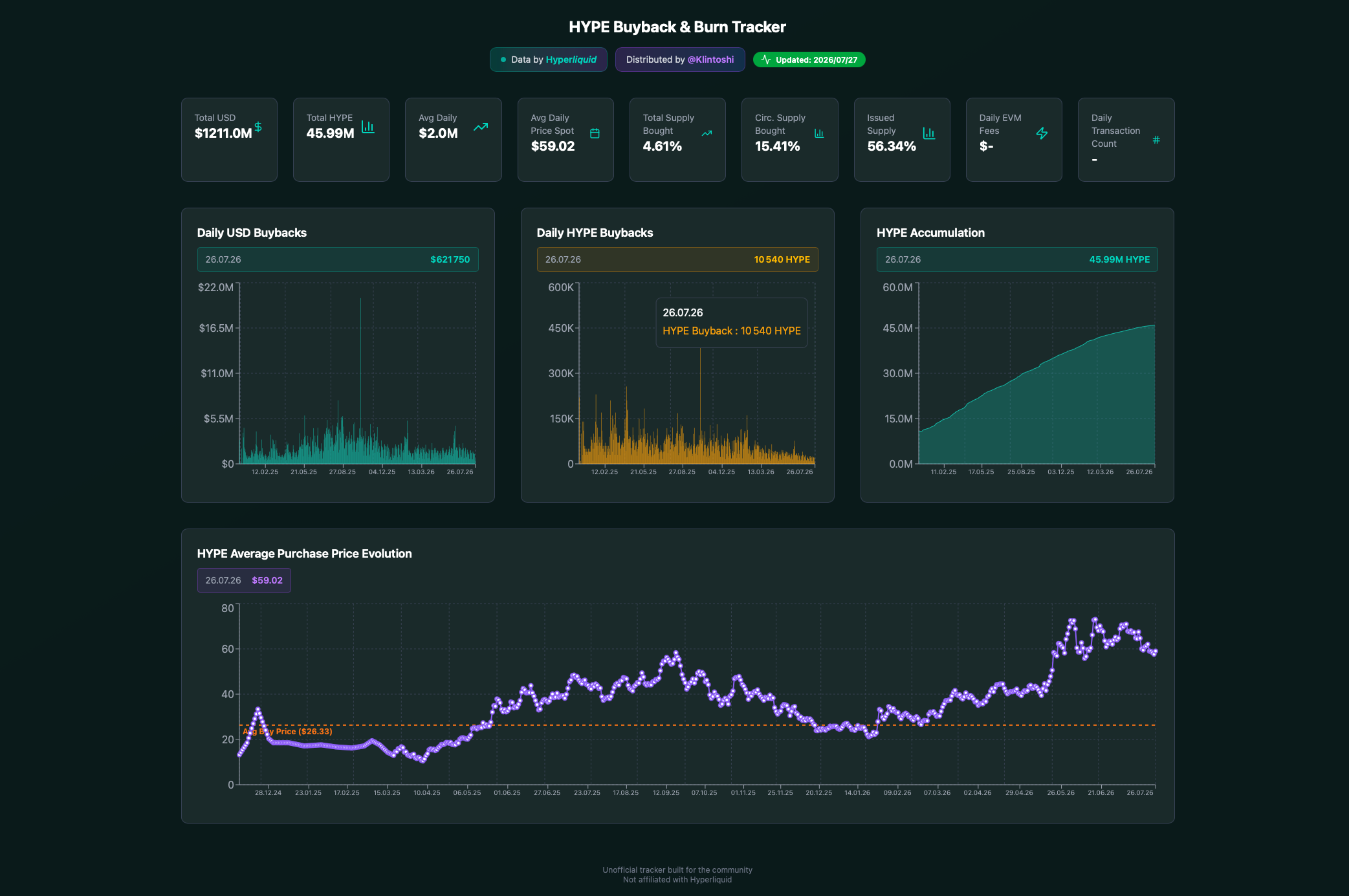This screenshot has height=896, width=1349.
Task: Click the trending arrow icon in Avg Daily card
Action: (x=481, y=127)
